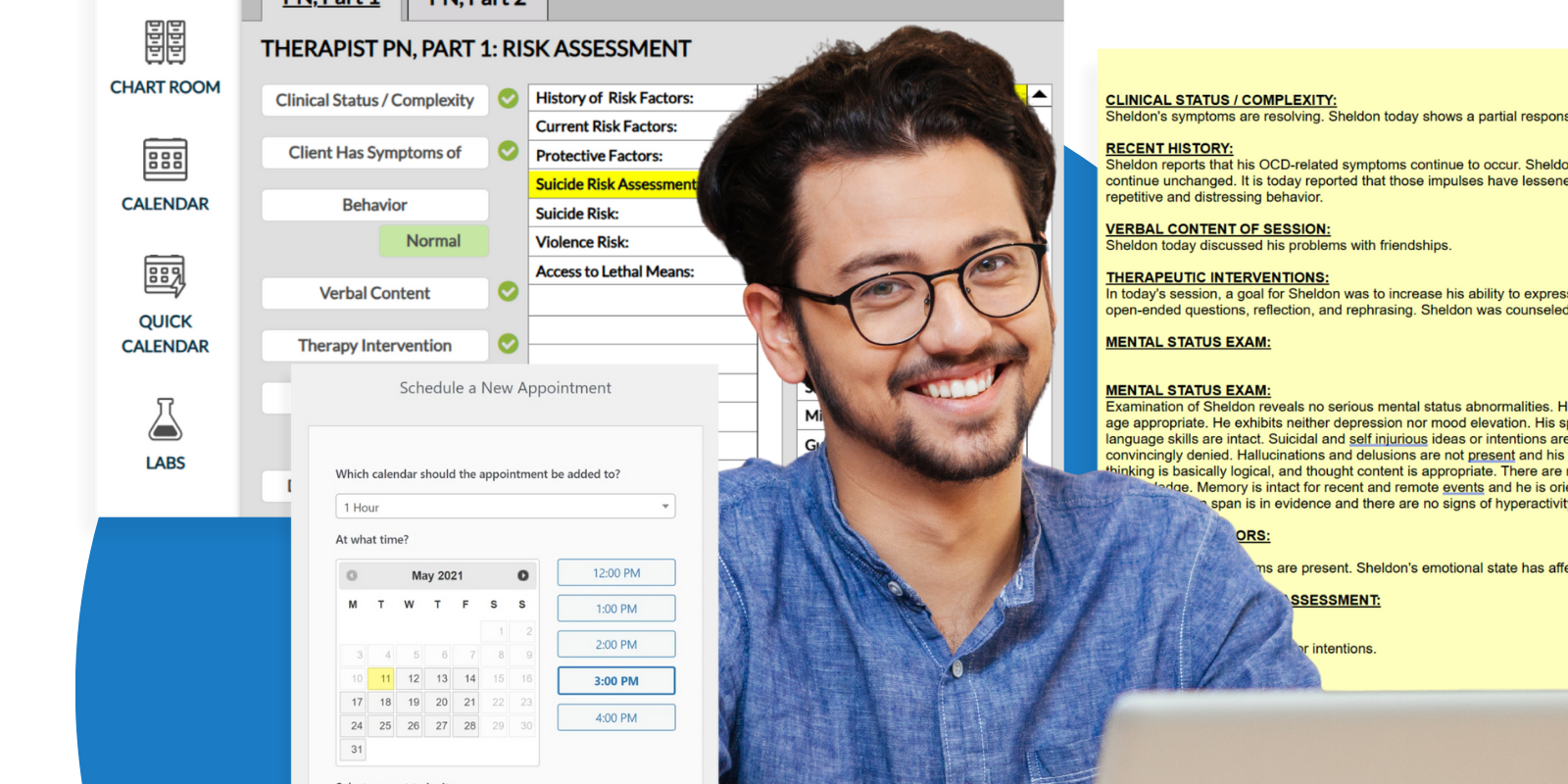
Task: Click the Verbal Content button
Action: pyautogui.click(x=374, y=293)
